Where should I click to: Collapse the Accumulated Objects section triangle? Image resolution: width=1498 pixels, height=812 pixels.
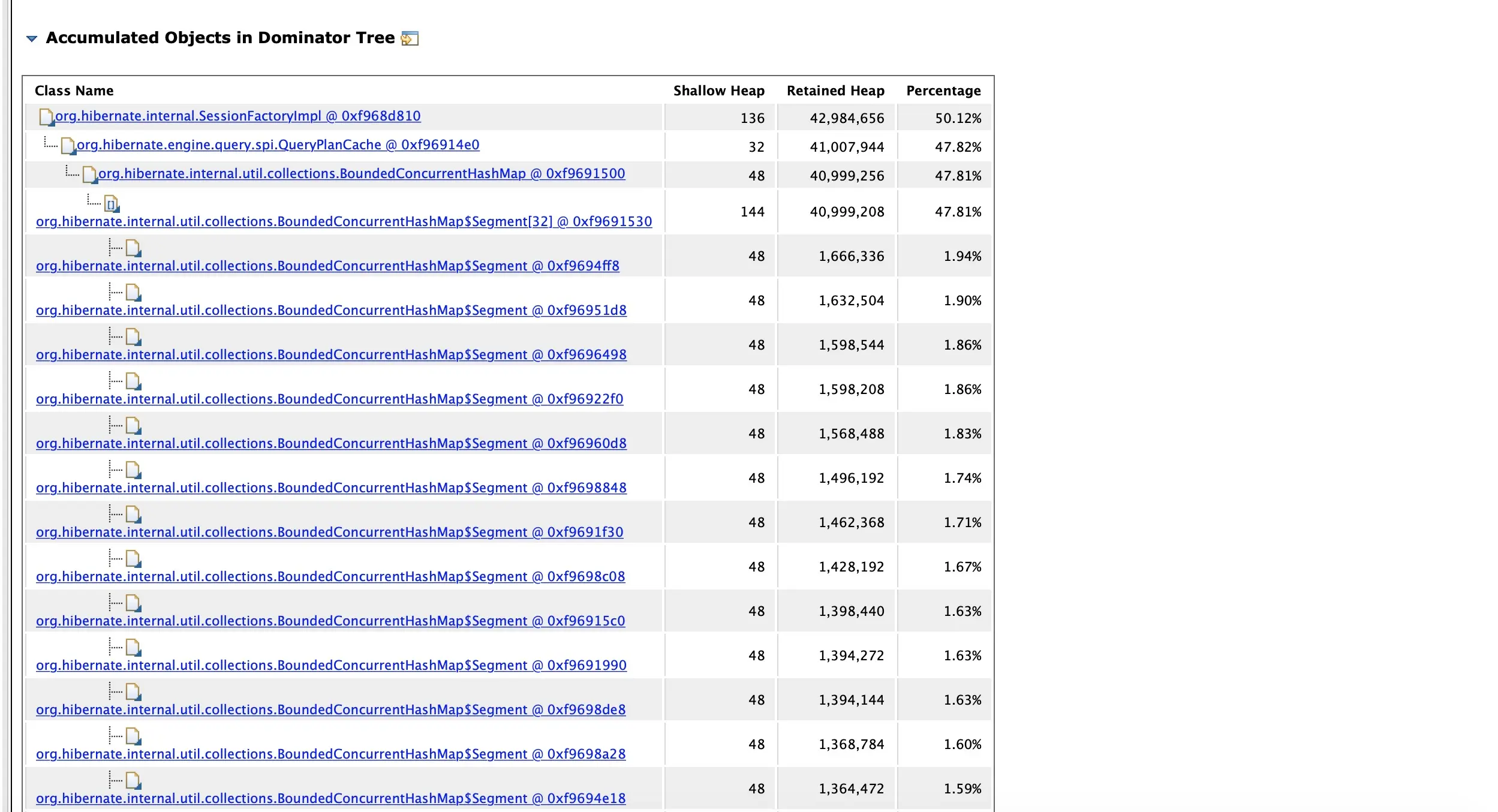32,38
